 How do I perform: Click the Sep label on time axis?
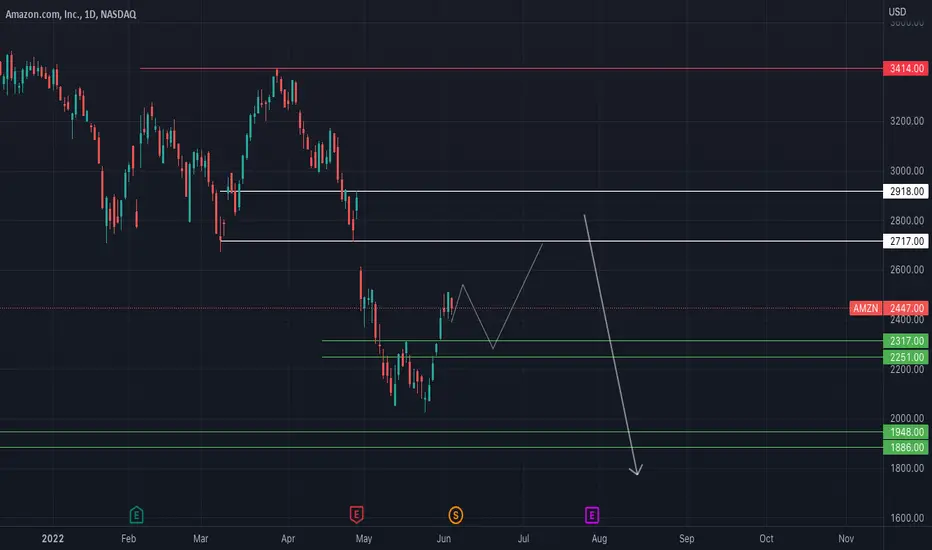click(687, 538)
